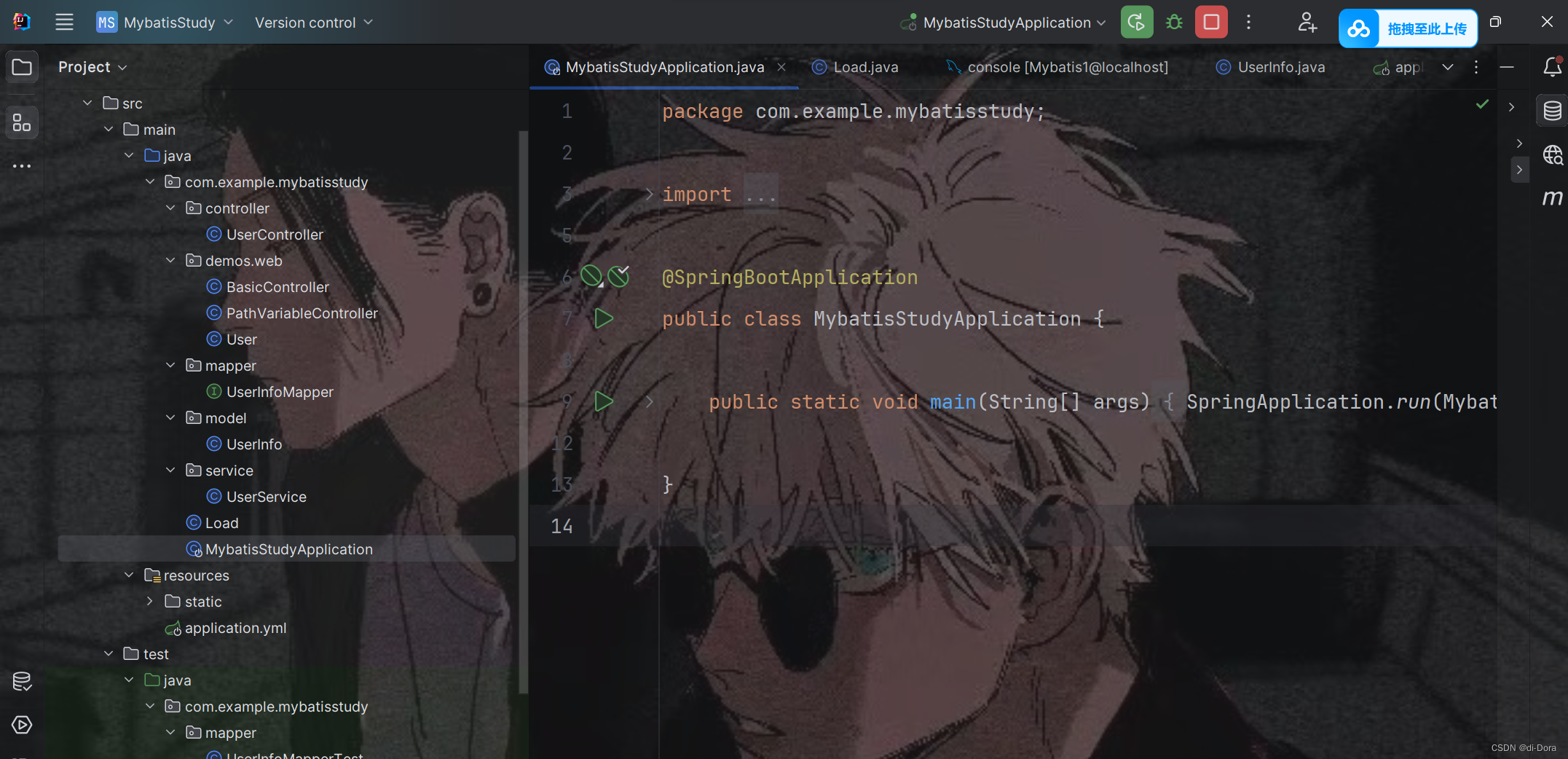Open the Structure tool window icon

22,122
